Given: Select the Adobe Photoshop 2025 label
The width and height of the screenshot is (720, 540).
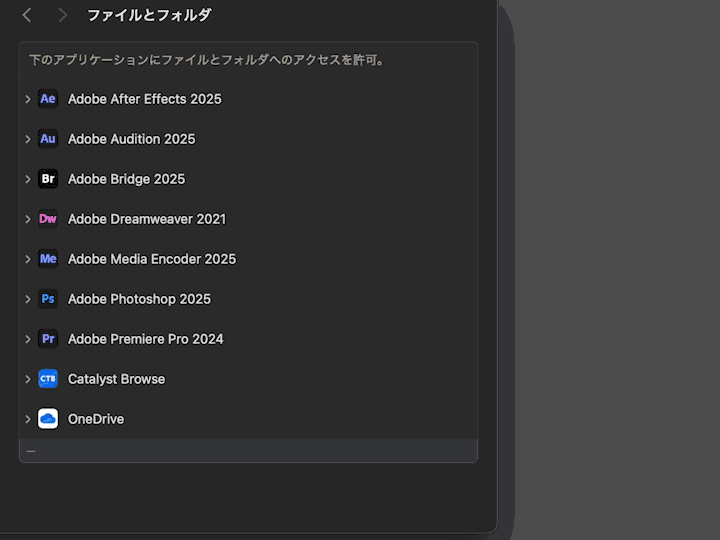Looking at the screenshot, I should [140, 299].
